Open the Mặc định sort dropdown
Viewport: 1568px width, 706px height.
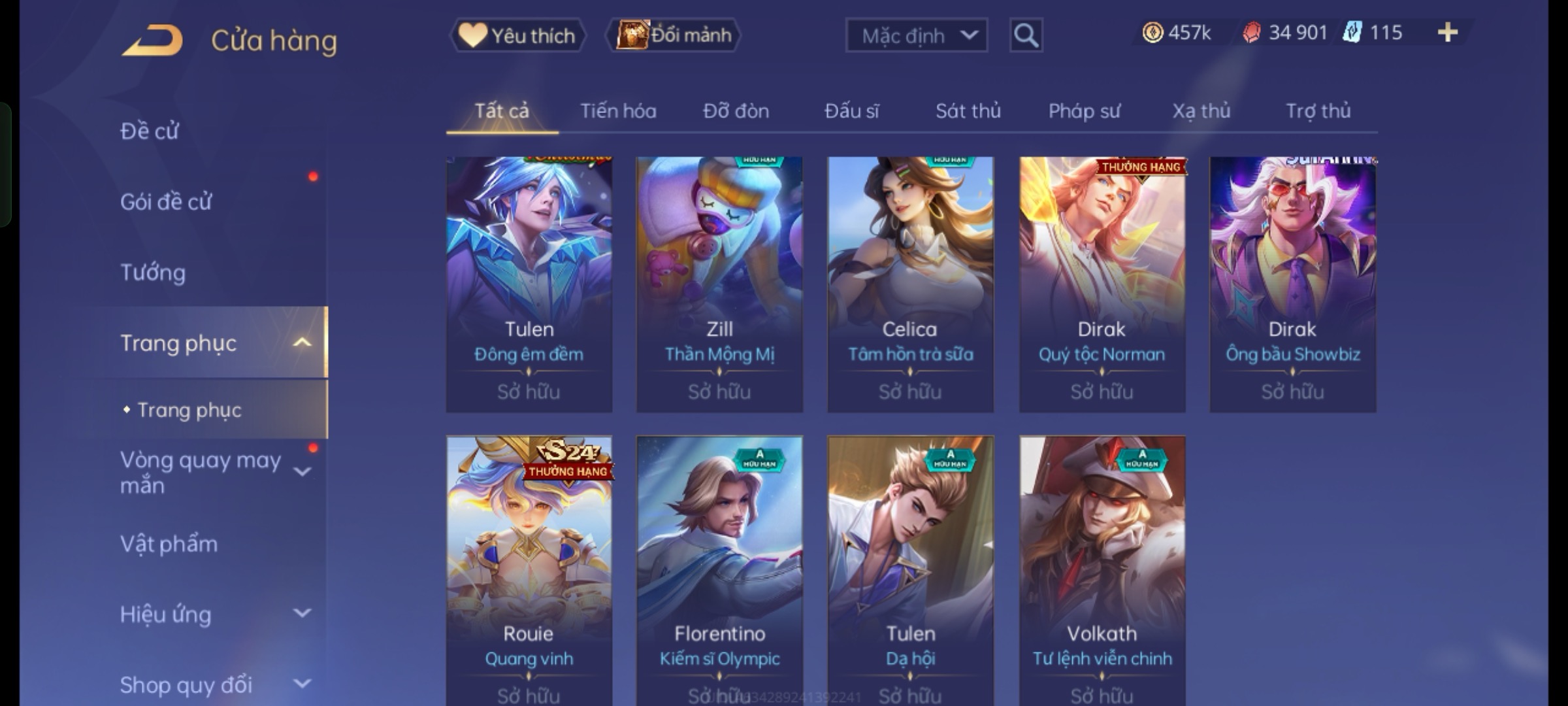coord(916,35)
